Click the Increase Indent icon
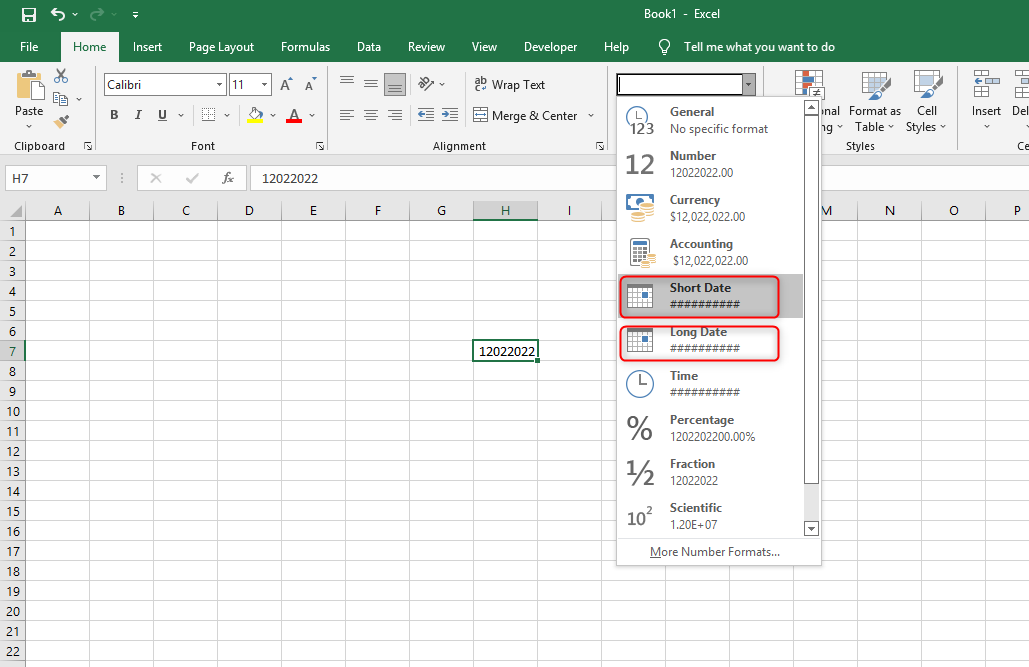This screenshot has height=667, width=1029. (450, 115)
